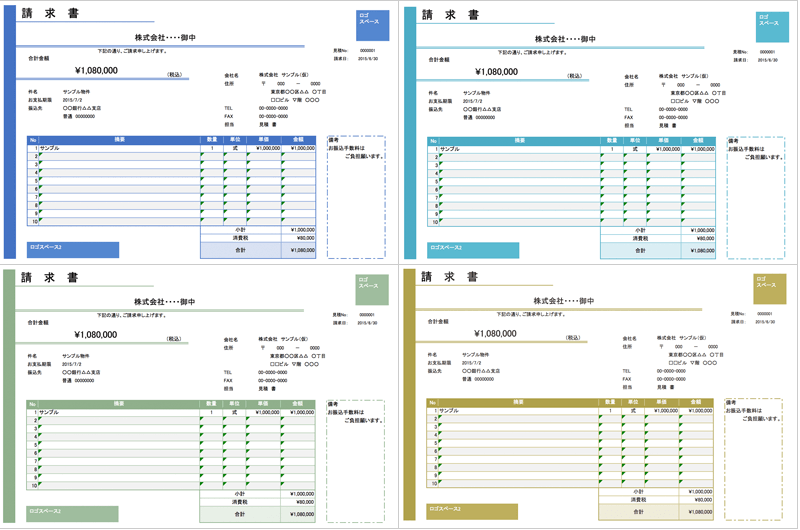This screenshot has width=800, height=530.
Task: Select the blue ロゴスペース2 footer box
Action: pyautogui.click(x=73, y=250)
